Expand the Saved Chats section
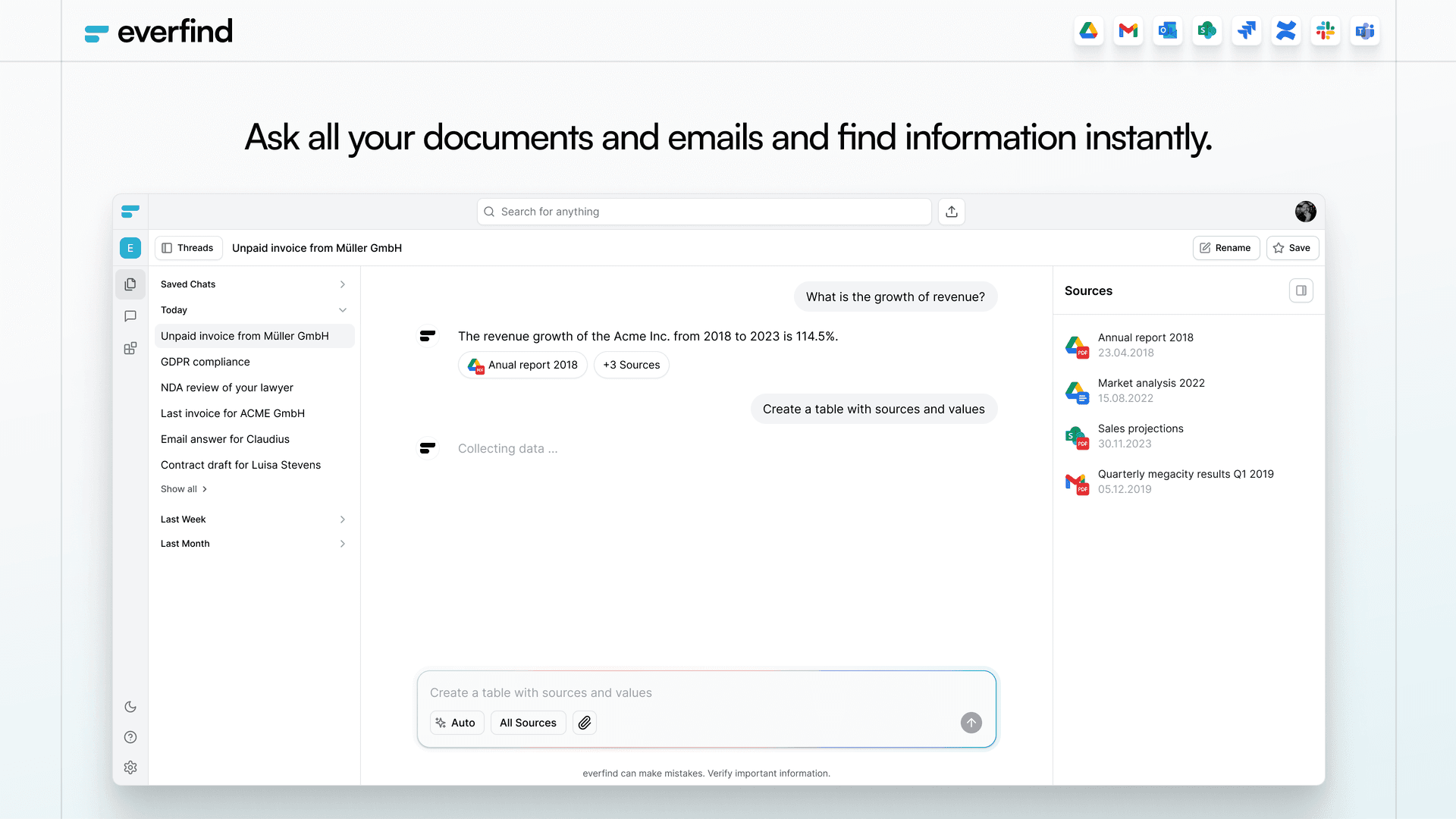Viewport: 1456px width, 819px height. click(x=343, y=284)
